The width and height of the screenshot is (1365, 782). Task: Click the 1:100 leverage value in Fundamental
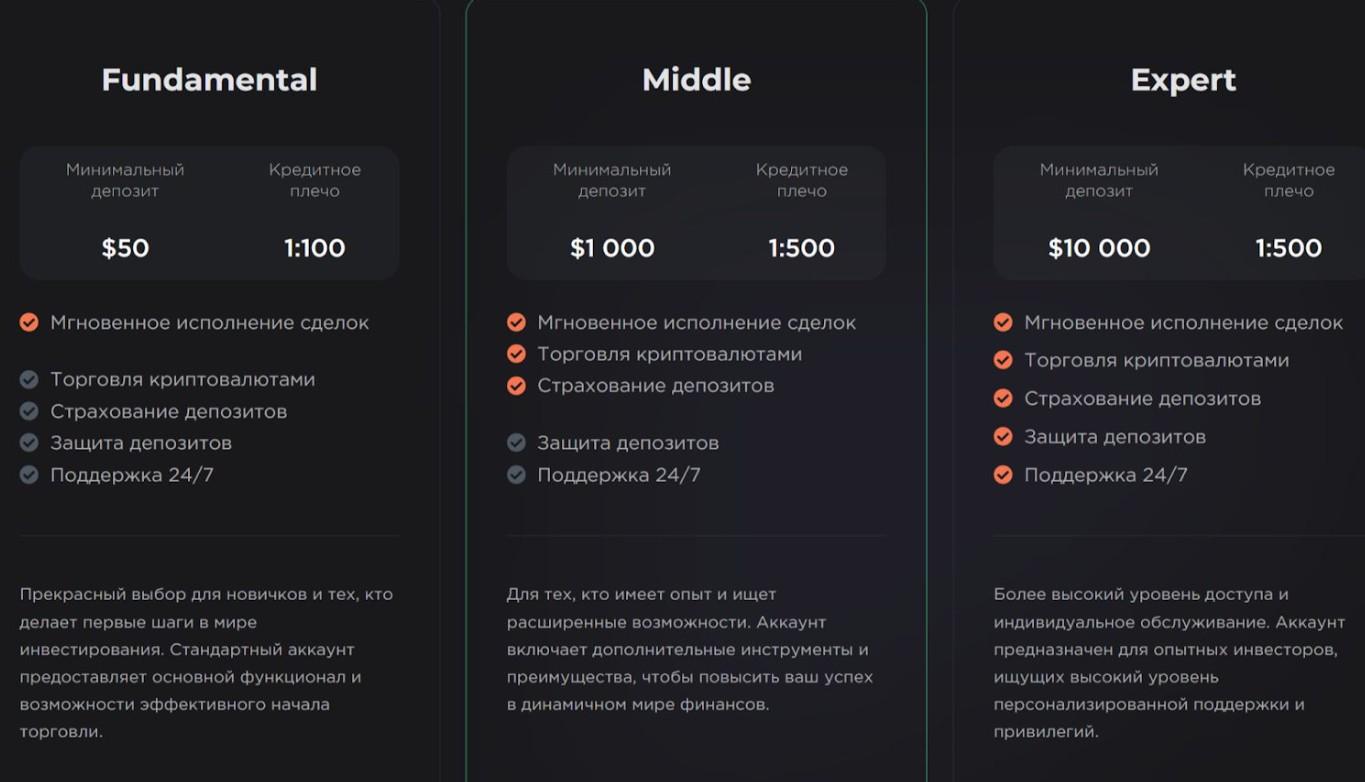pyautogui.click(x=314, y=248)
